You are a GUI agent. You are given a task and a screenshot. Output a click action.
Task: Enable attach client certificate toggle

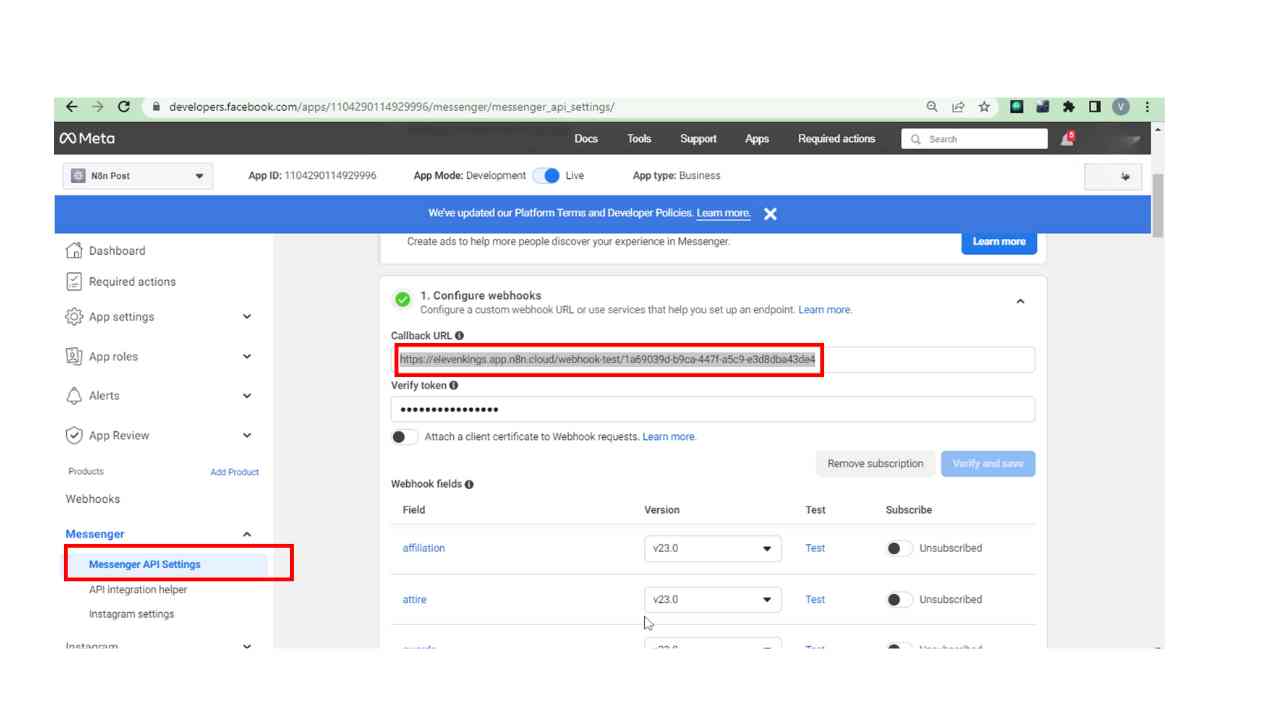(404, 437)
